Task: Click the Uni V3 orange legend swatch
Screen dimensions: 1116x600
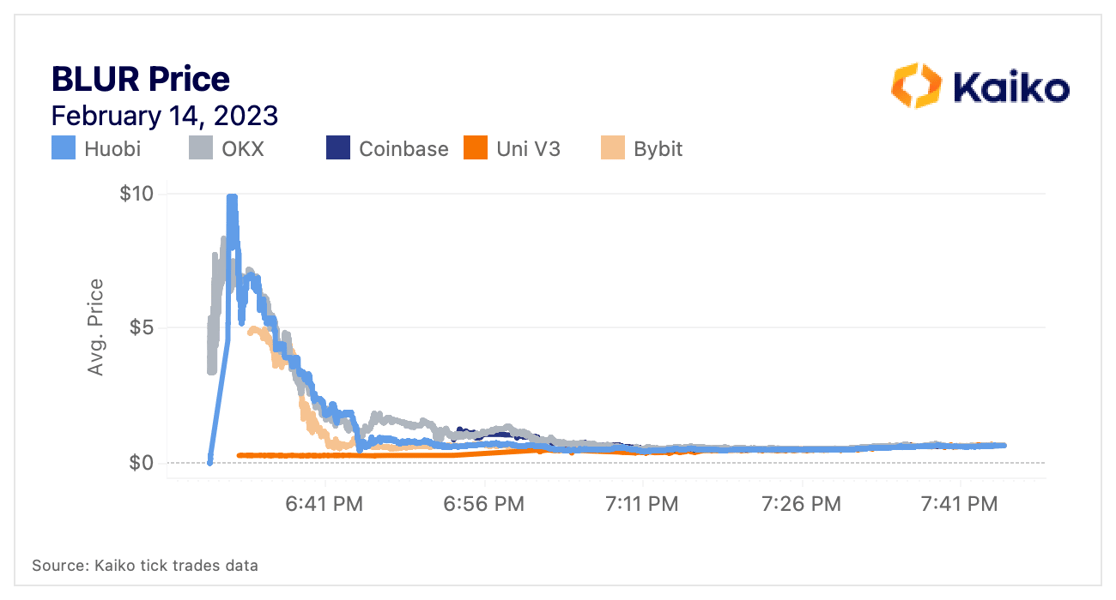Action: point(474,149)
